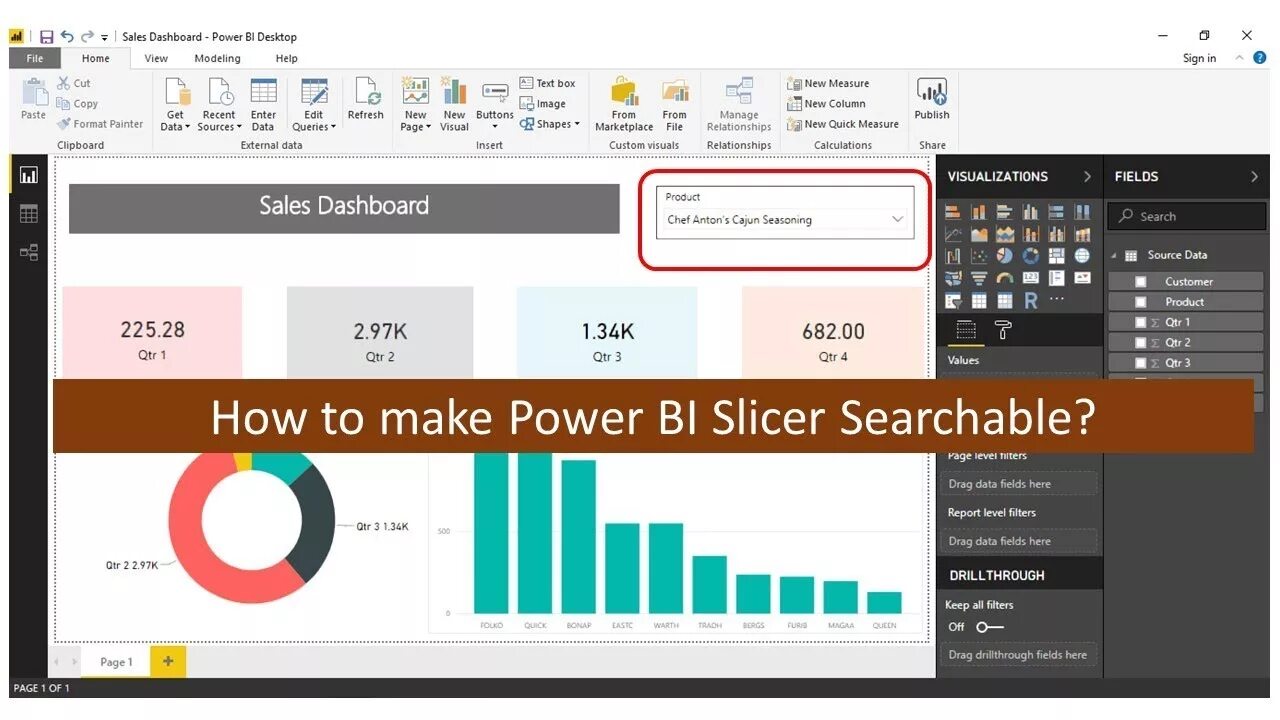The image size is (1280, 720).
Task: Select the Card (123) visualization
Action: tap(1031, 278)
